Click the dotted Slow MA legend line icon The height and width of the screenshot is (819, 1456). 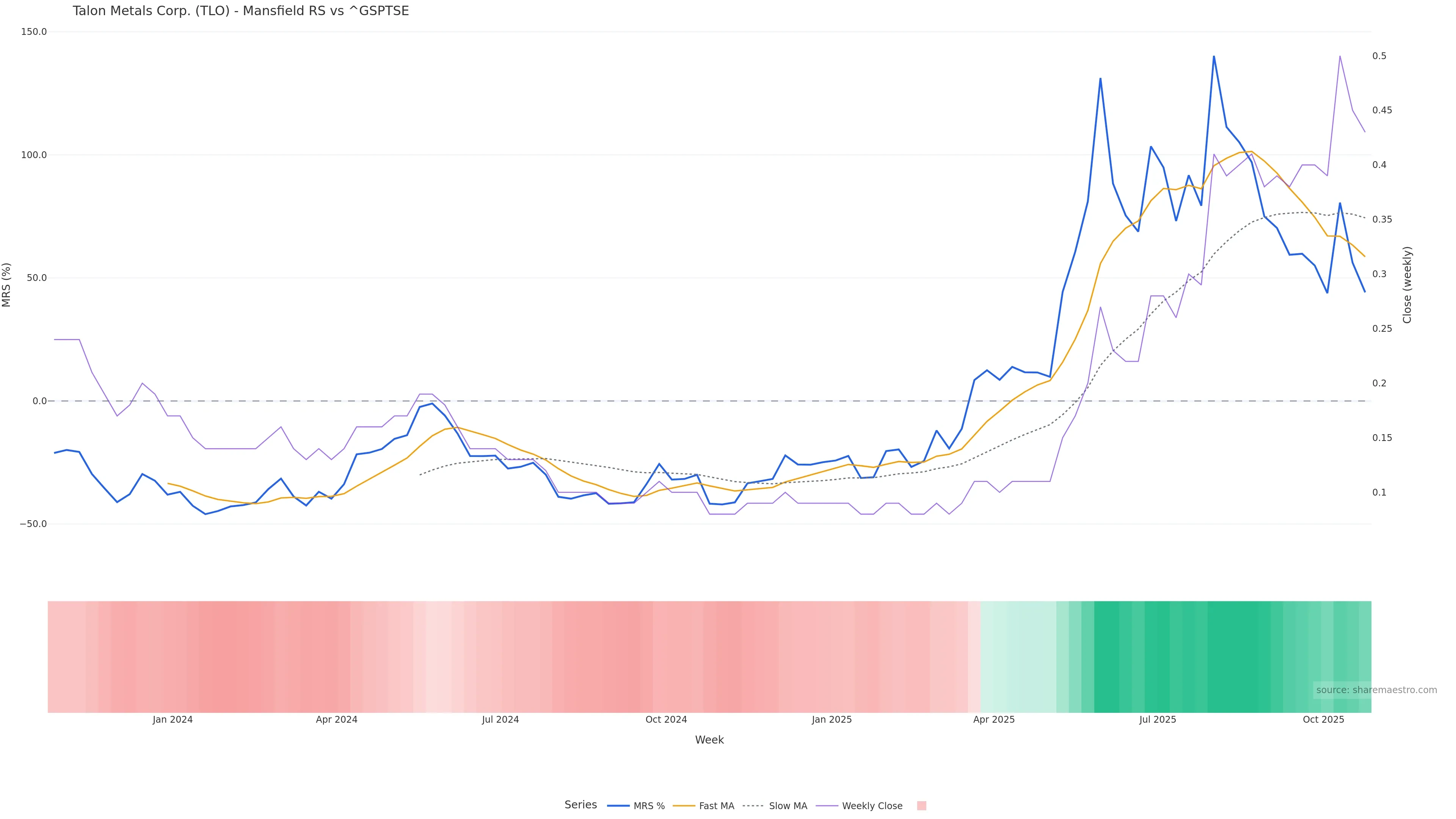coord(753,806)
